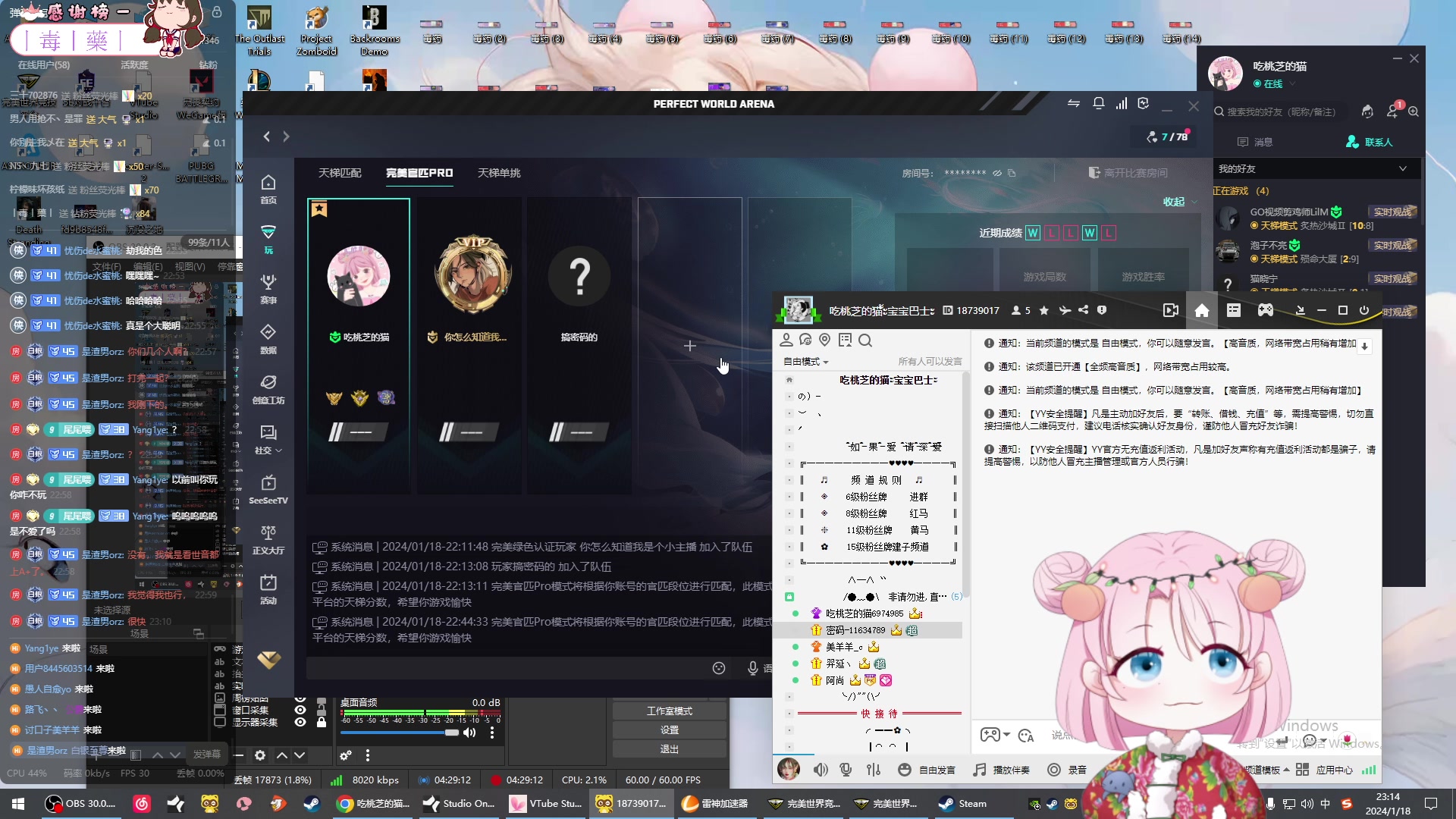Click the microphone icon in Arena chat bar

coord(752,668)
